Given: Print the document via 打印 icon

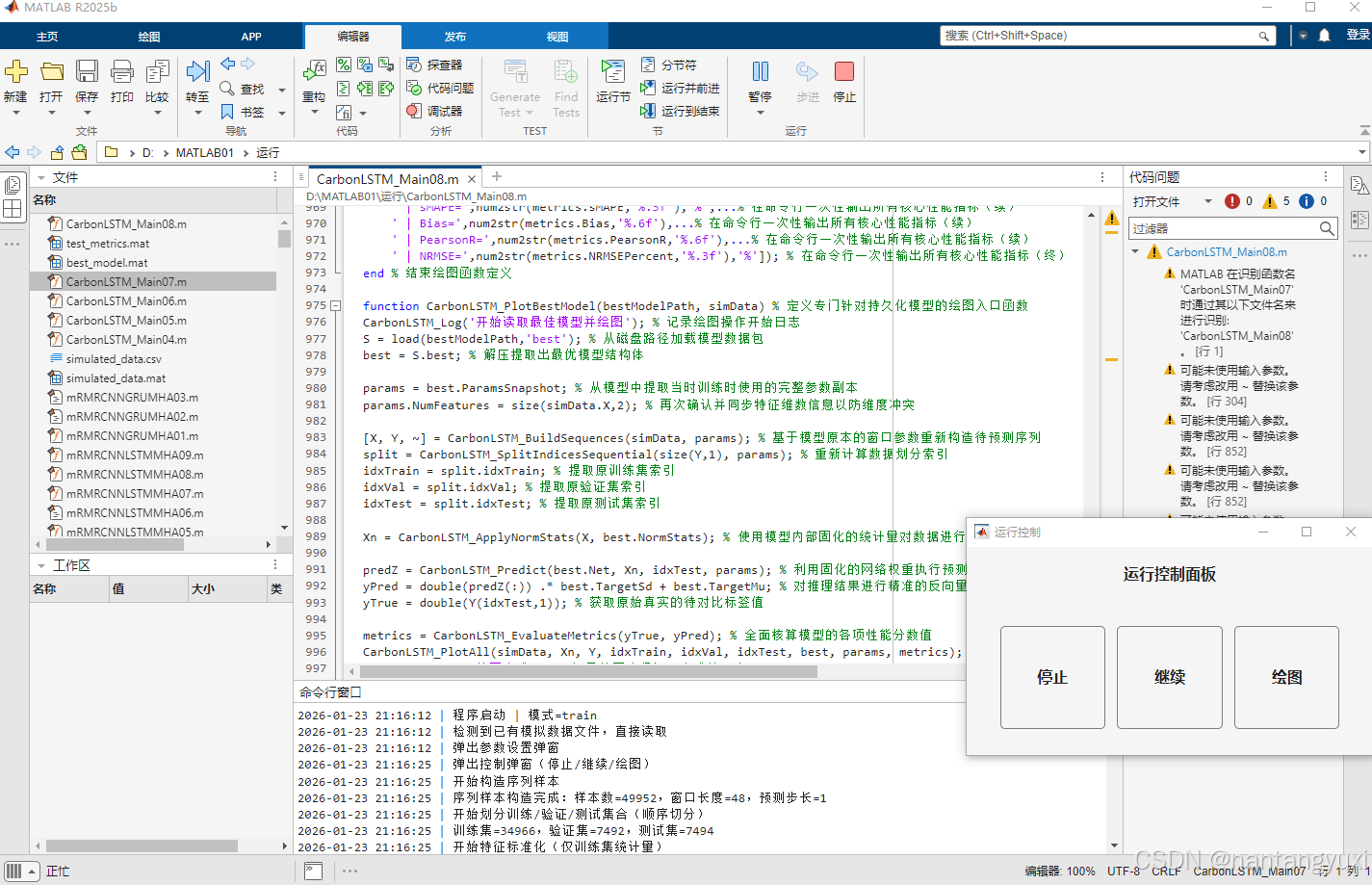Looking at the screenshot, I should [x=122, y=71].
